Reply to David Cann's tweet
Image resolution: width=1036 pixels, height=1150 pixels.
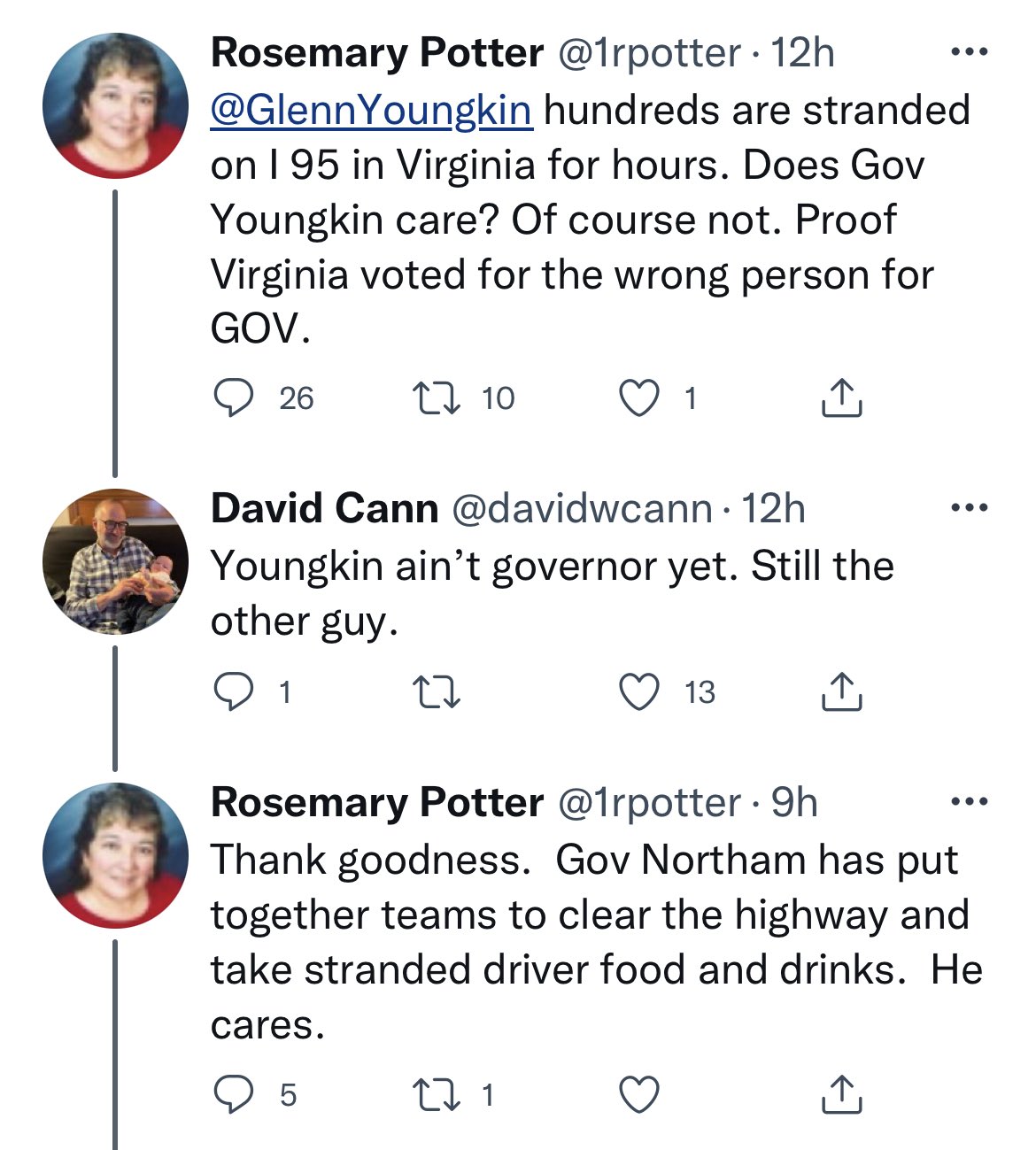point(234,692)
